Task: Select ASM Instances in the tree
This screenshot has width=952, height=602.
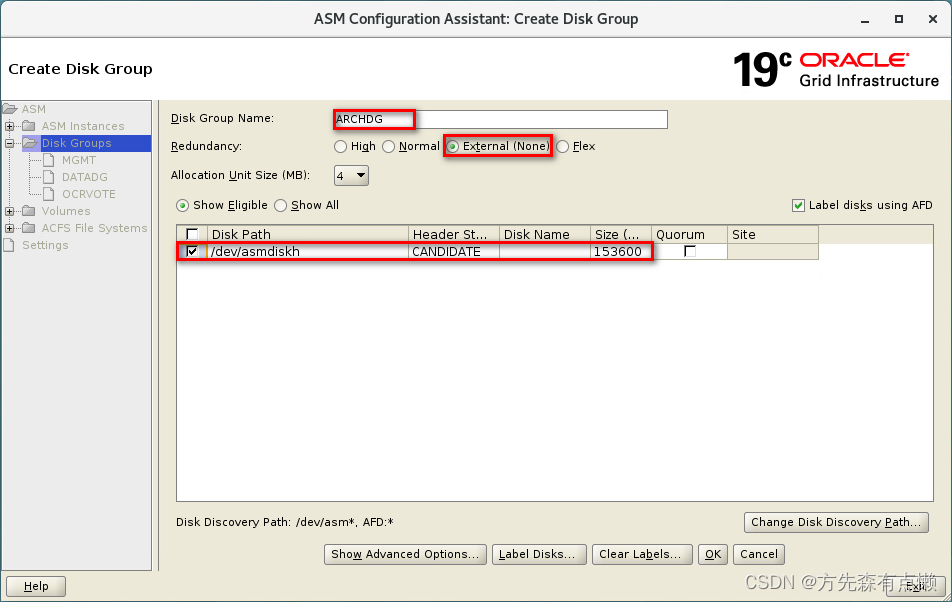Action: (83, 126)
